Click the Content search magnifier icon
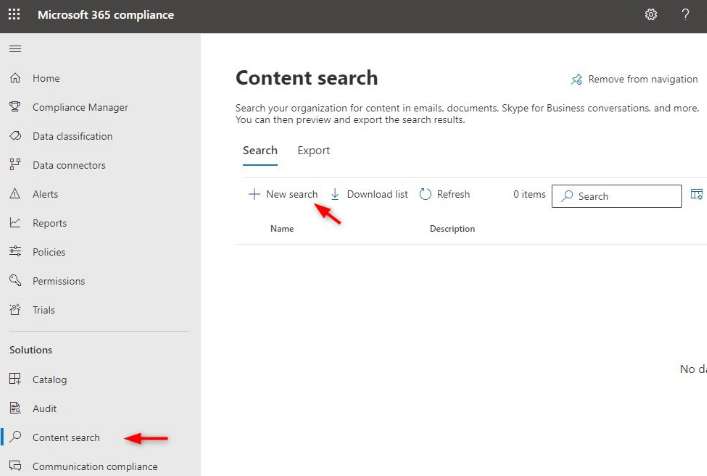707x476 pixels. click(15, 437)
